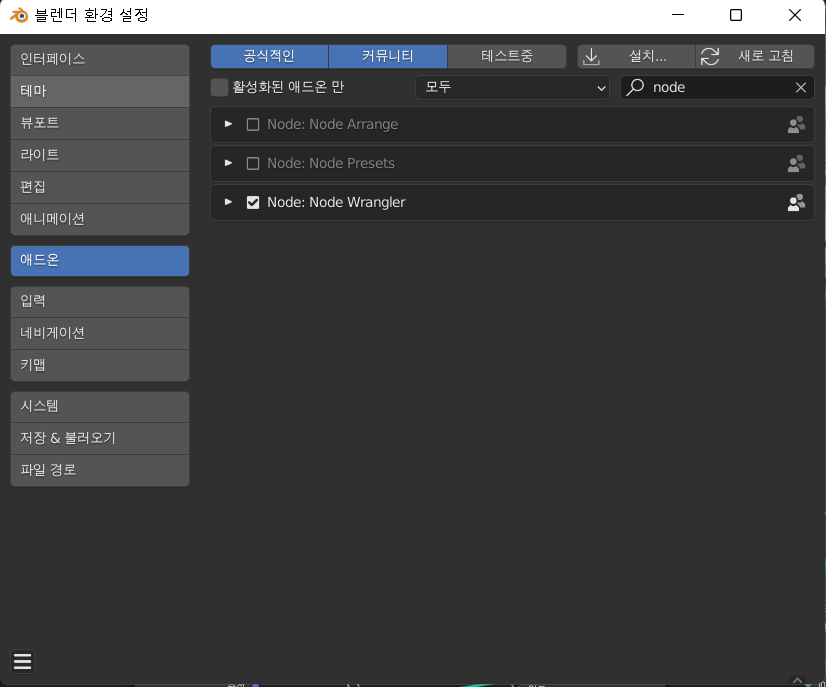Image resolution: width=826 pixels, height=687 pixels.
Task: Click the Blender logo in title bar
Action: point(19,15)
